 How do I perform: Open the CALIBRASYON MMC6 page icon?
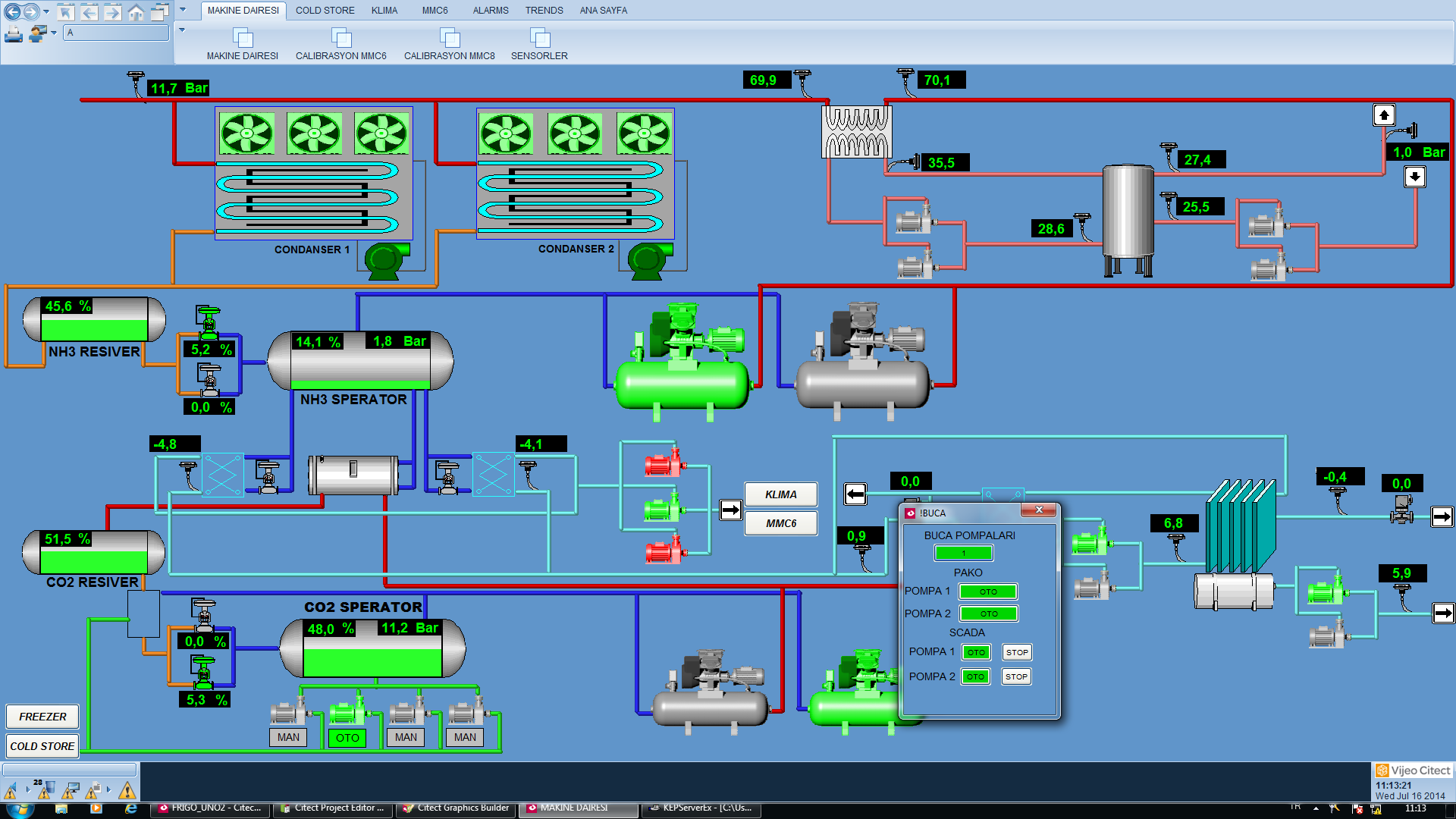pyautogui.click(x=341, y=38)
